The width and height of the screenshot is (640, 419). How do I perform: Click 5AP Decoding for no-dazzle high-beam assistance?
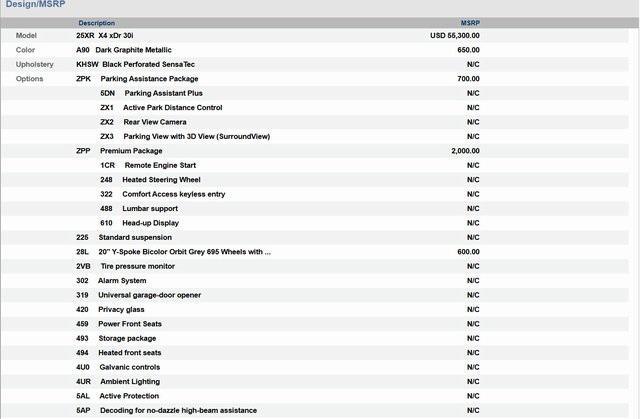(167, 410)
